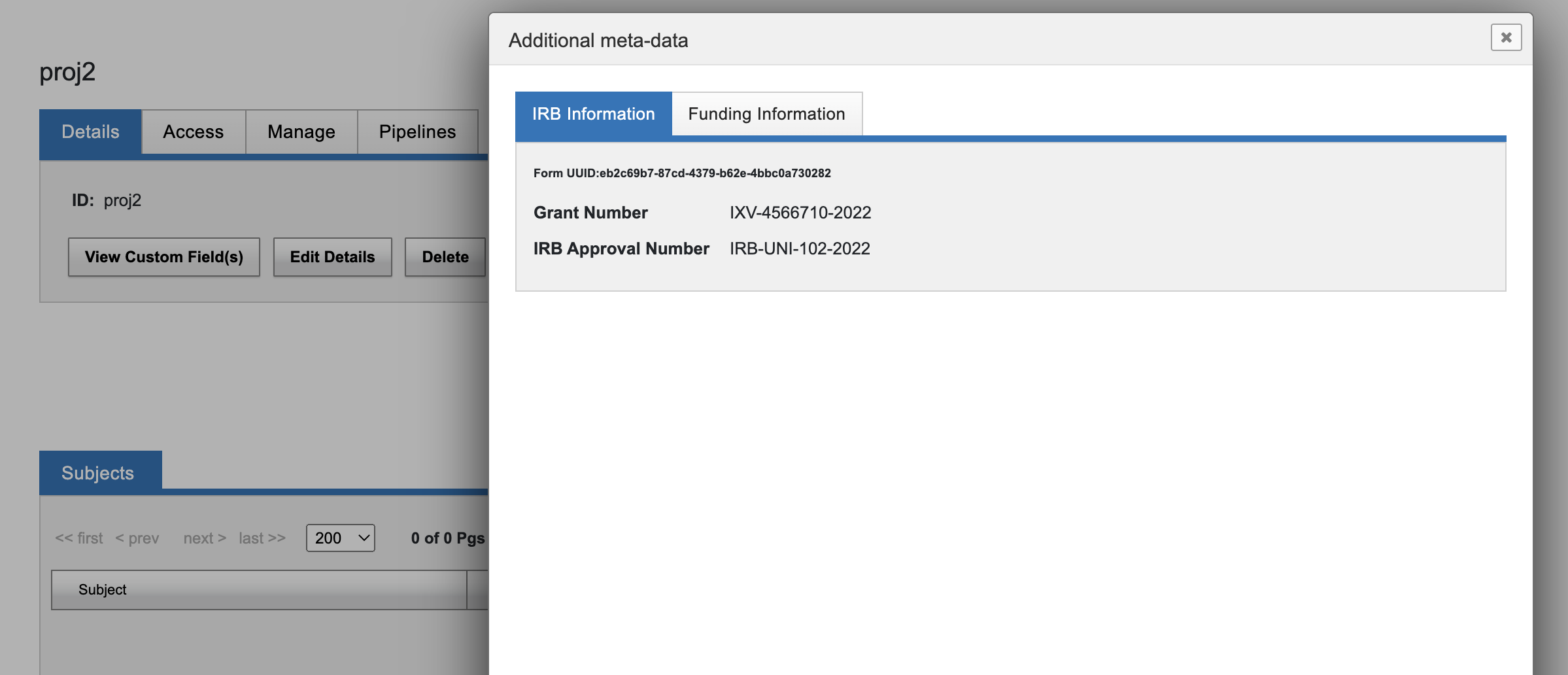The height and width of the screenshot is (675, 1568).
Task: Click the Grant Number value IXV-4566710-2022
Action: coord(800,213)
